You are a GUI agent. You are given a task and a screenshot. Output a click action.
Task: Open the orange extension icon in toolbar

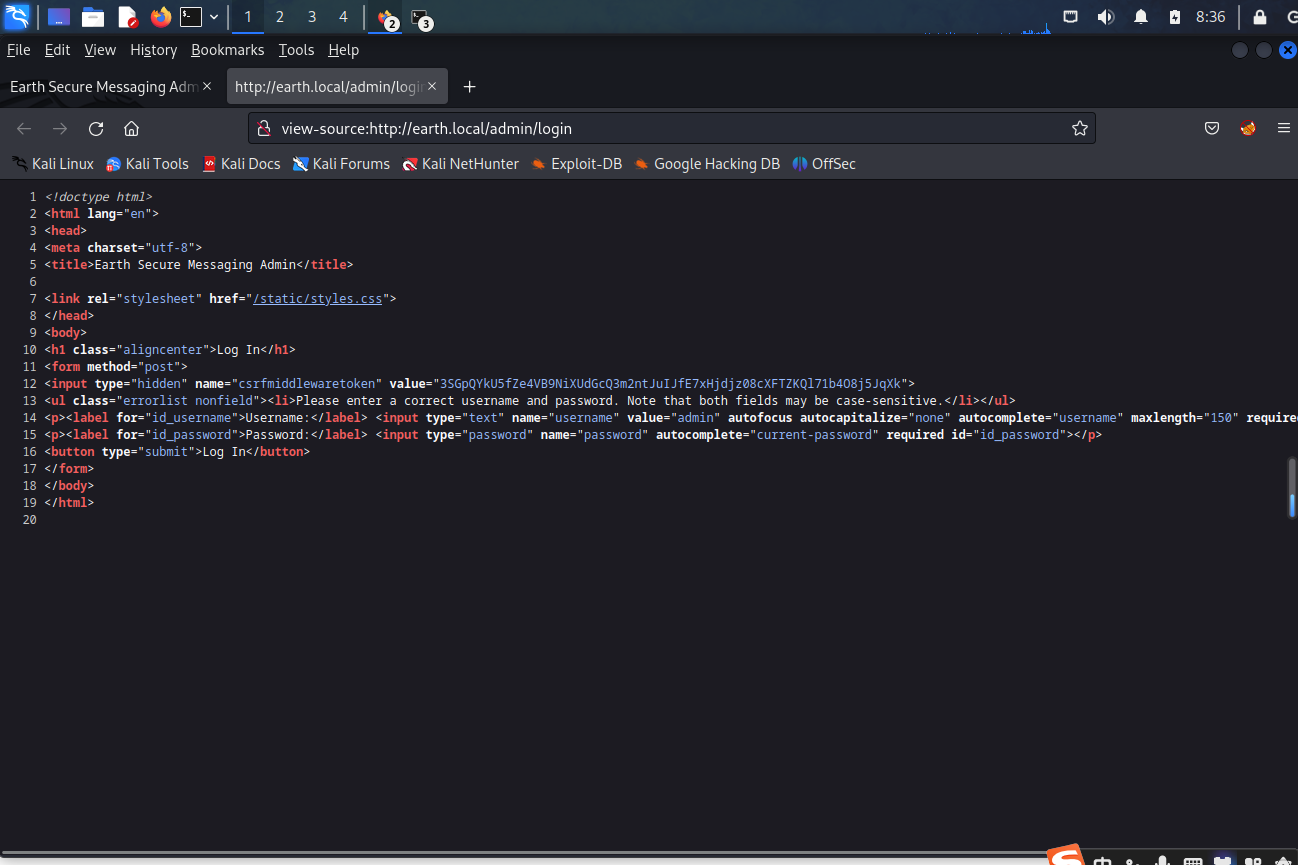point(1248,128)
